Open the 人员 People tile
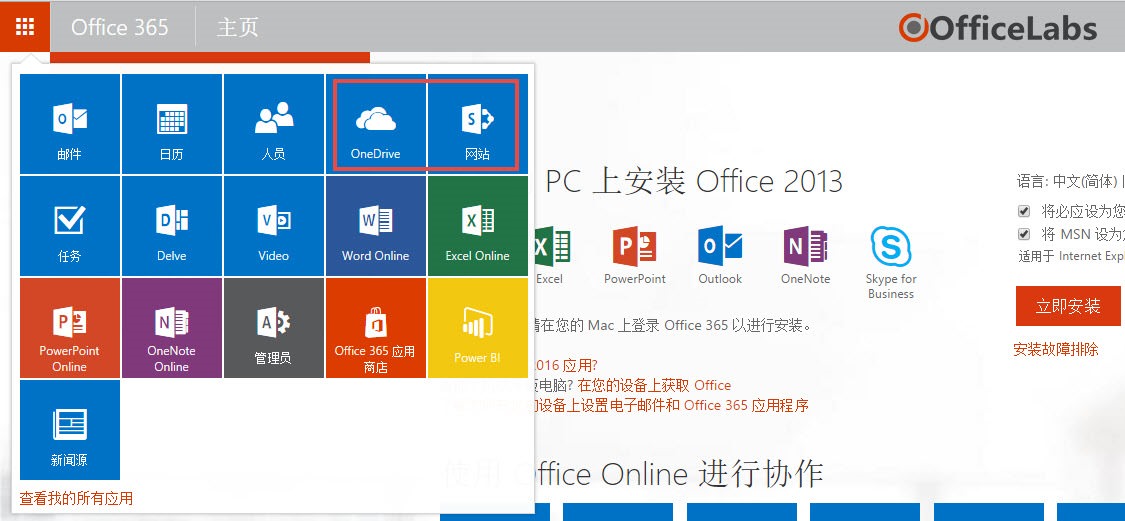Image resolution: width=1125 pixels, height=521 pixels. (273, 123)
